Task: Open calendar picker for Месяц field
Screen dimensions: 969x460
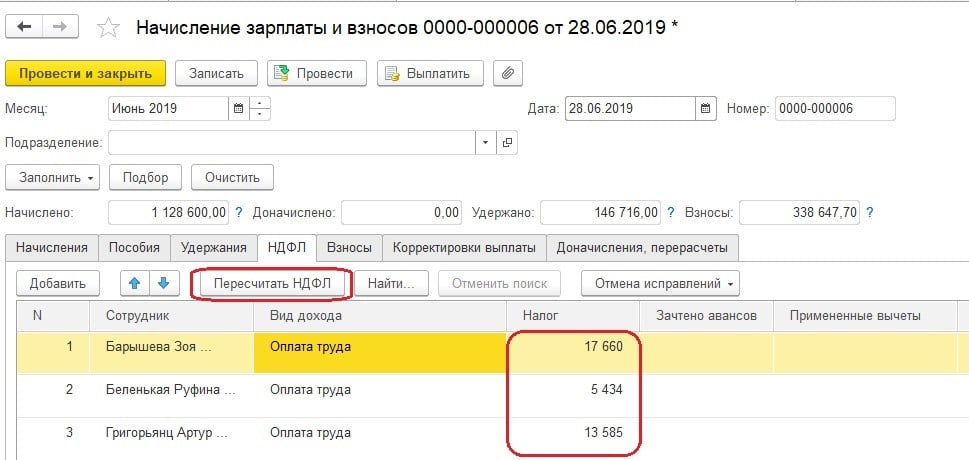Action: coord(238,108)
